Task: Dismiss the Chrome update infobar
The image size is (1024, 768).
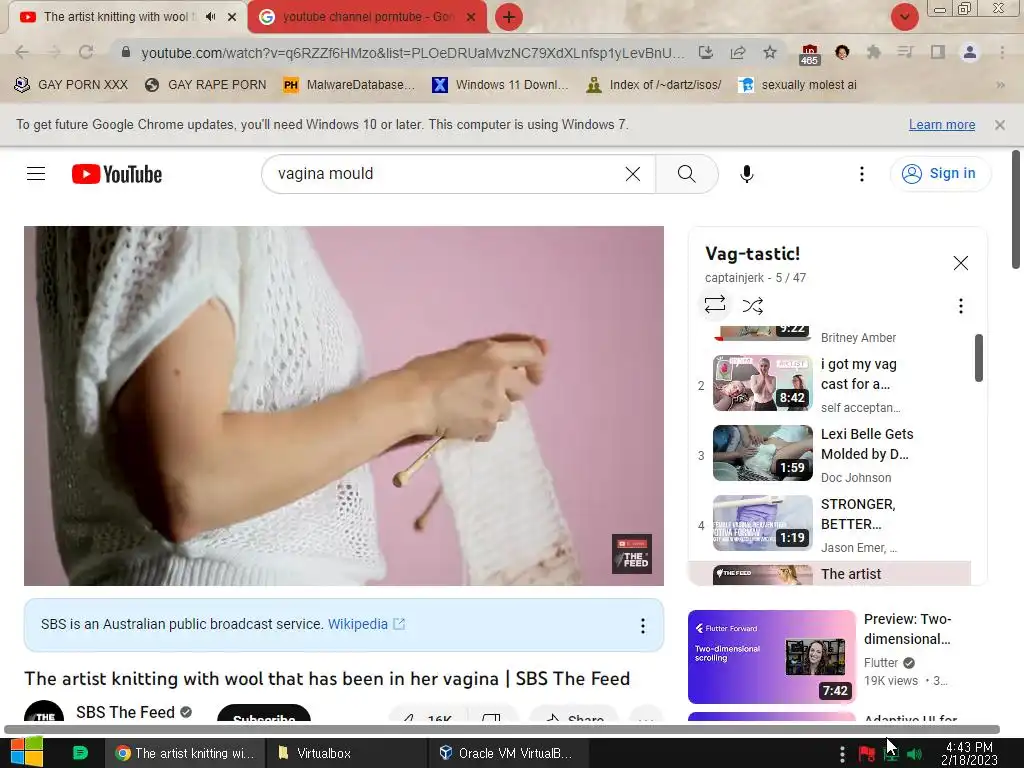Action: 999,125
